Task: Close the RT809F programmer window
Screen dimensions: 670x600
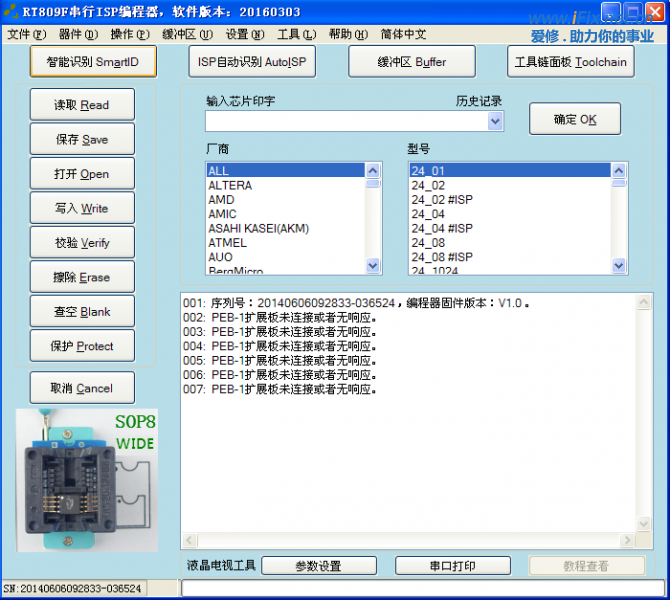Action: [x=654, y=12]
